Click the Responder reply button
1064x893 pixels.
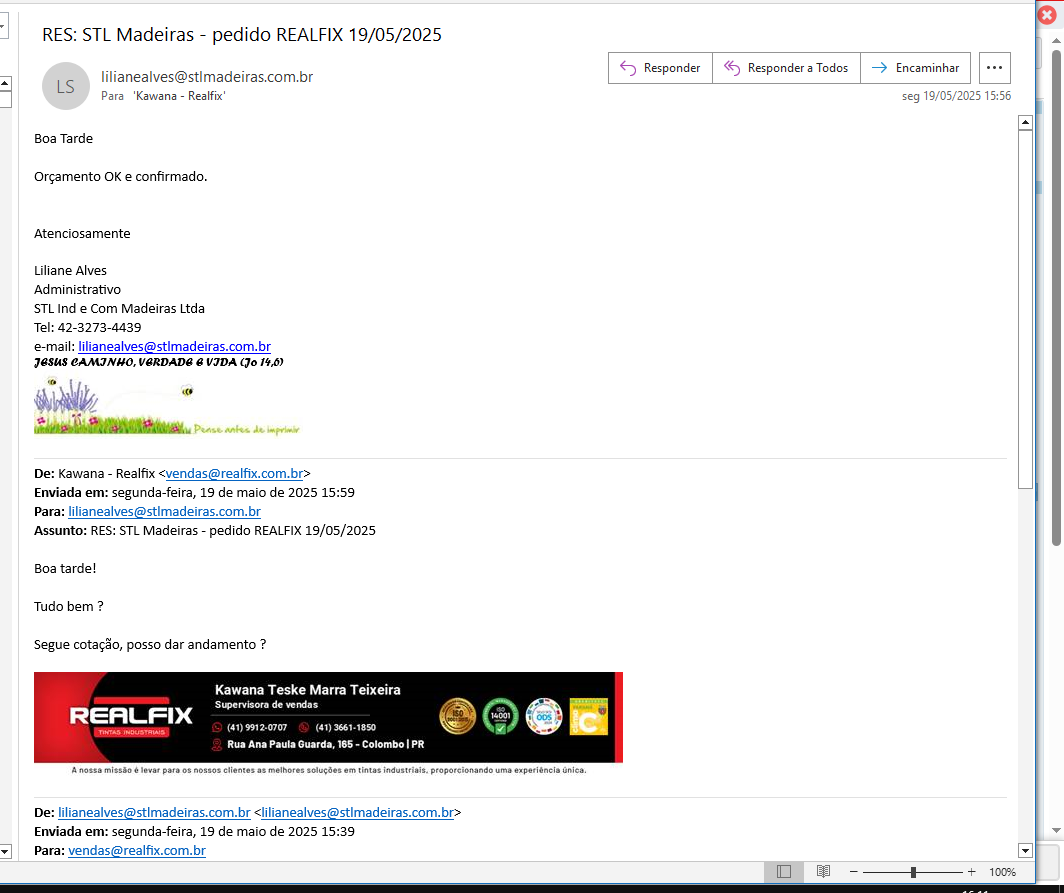tap(660, 68)
